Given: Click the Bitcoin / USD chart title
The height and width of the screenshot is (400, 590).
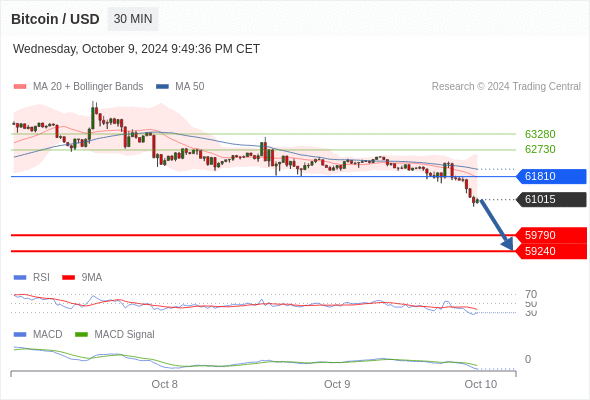Looking at the screenshot, I should coord(55,19).
